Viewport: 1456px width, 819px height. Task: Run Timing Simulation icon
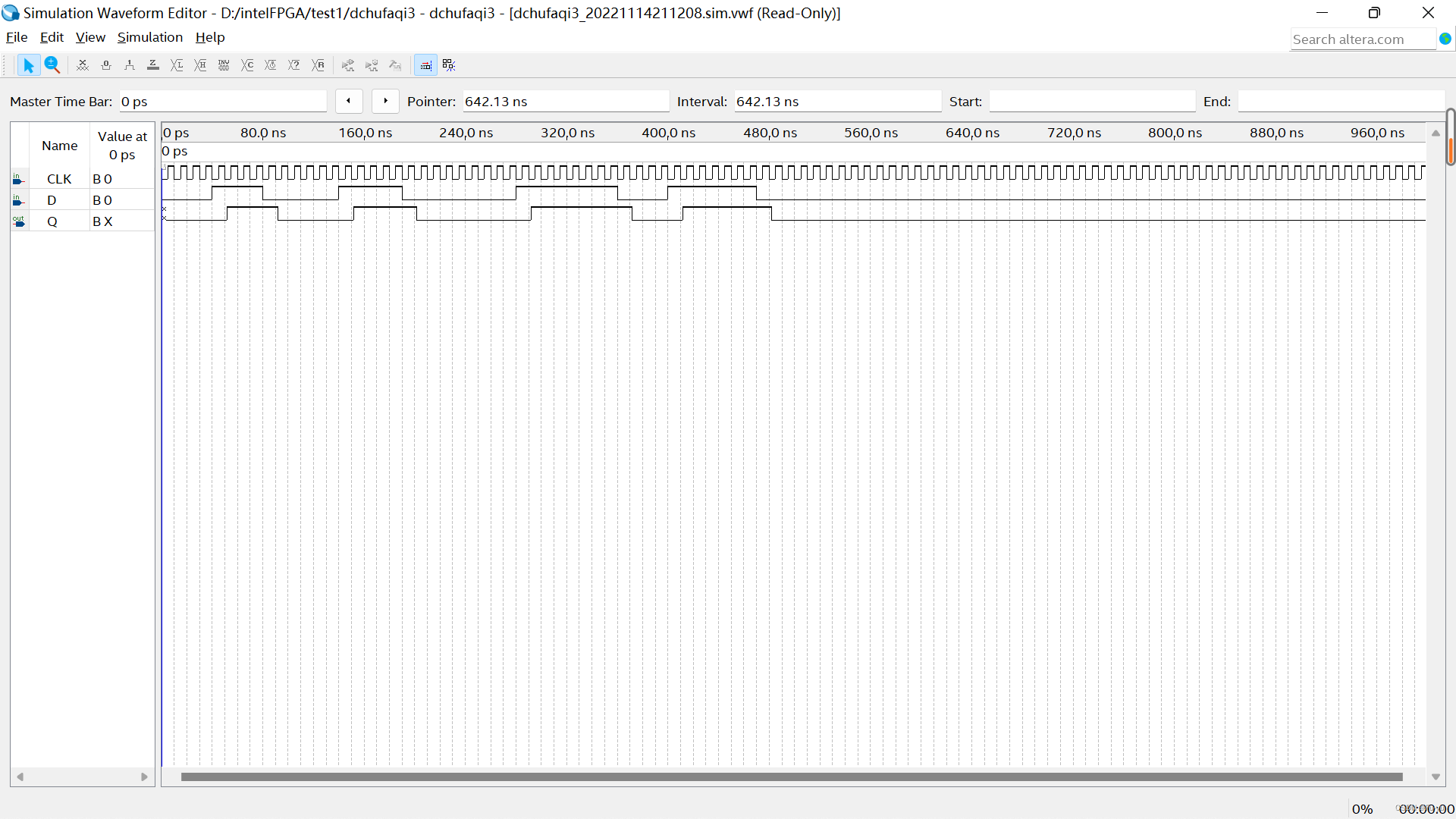(x=372, y=65)
